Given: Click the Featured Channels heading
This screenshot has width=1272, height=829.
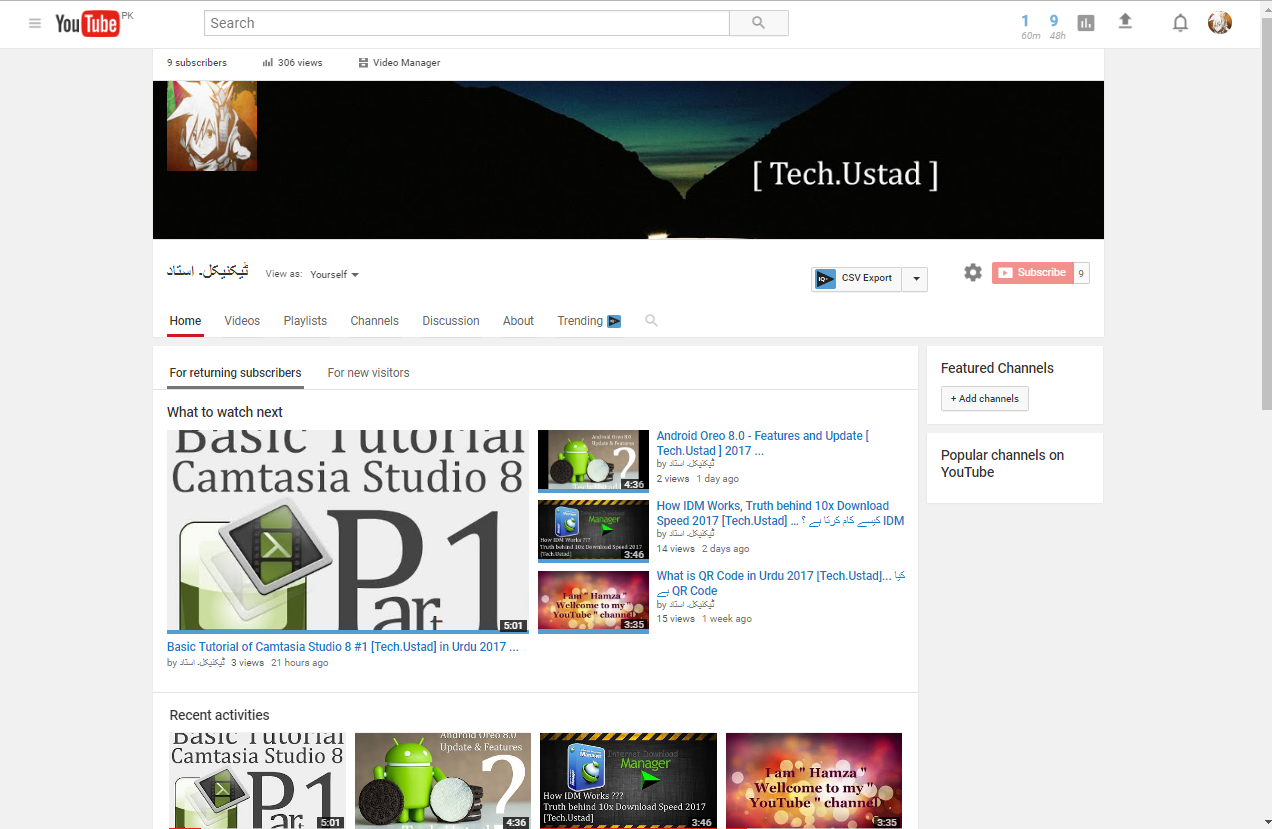Looking at the screenshot, I should pos(997,368).
